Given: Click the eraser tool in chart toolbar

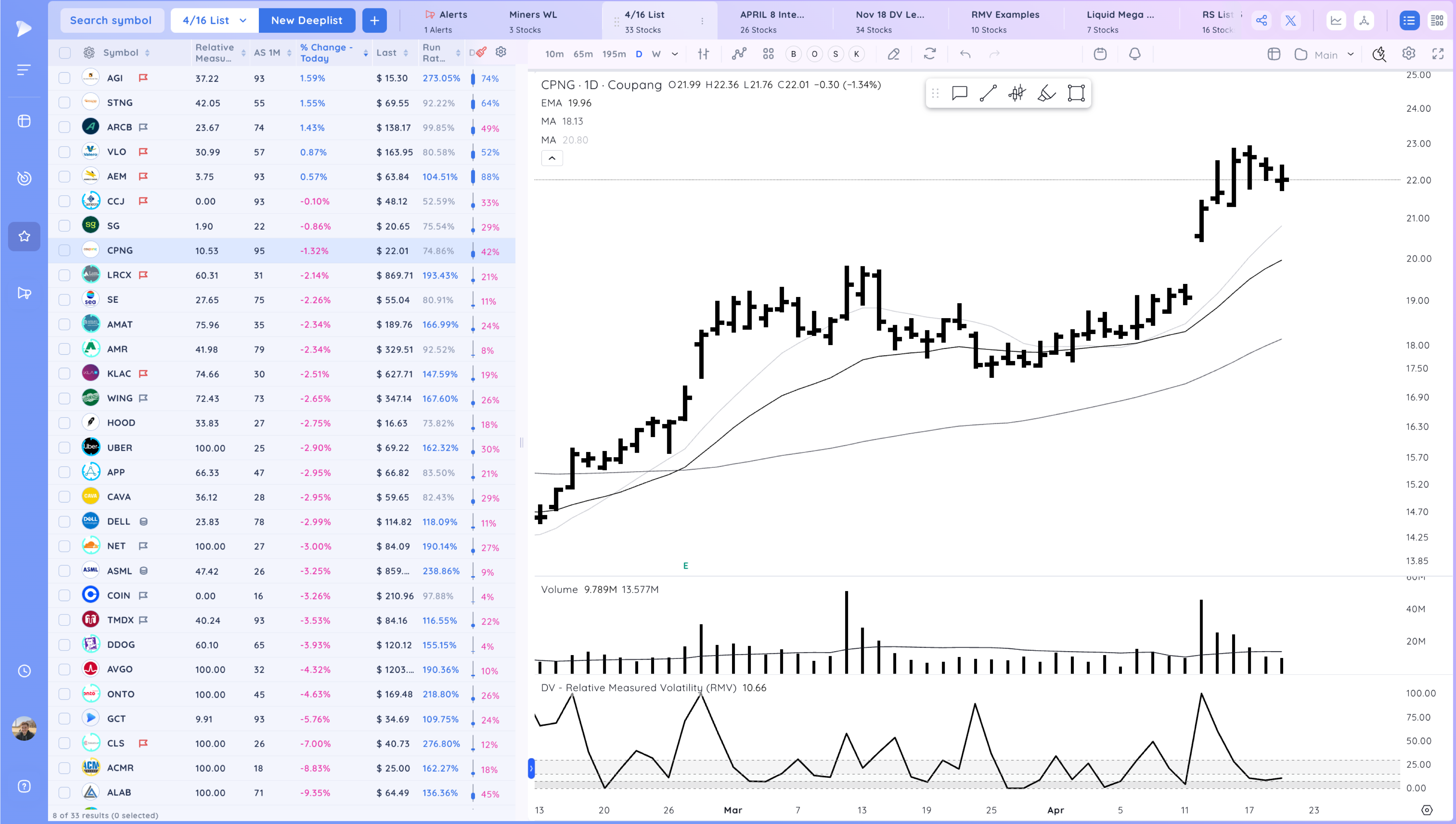Looking at the screenshot, I should coord(894,54).
